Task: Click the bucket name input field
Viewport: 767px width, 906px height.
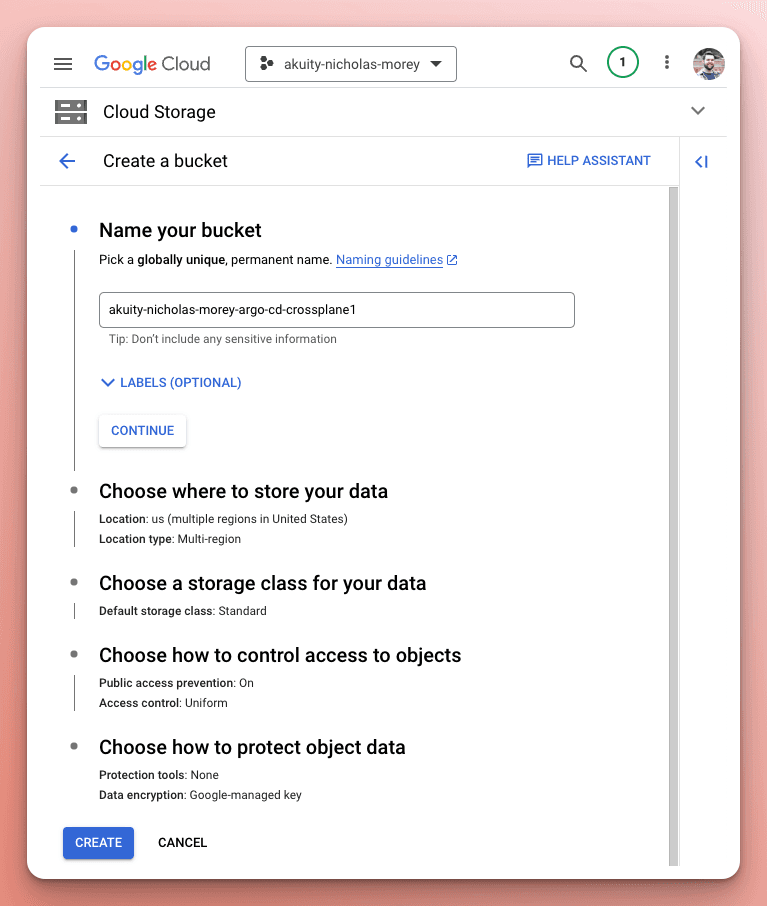Action: point(336,310)
